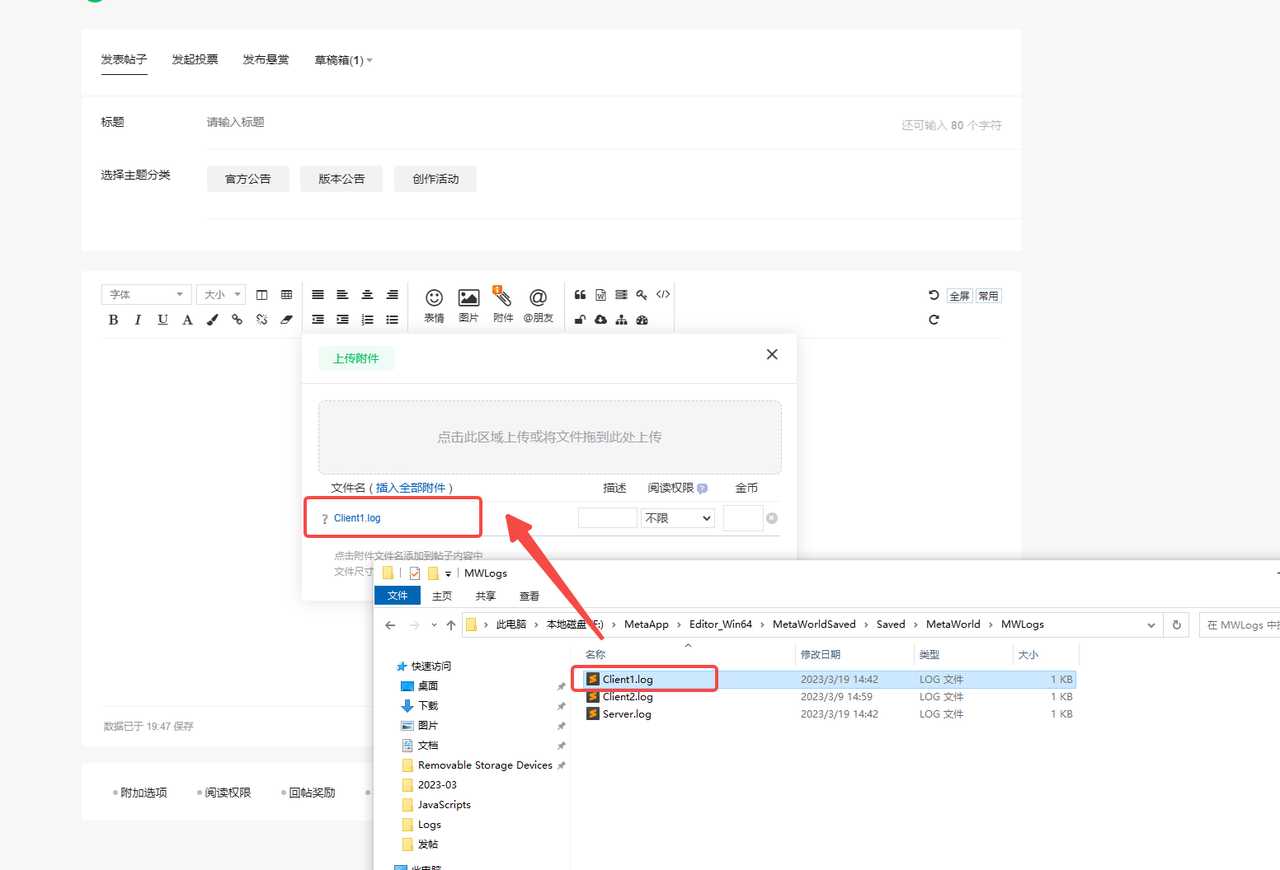
Task: Click the key hidden-content icon
Action: tap(642, 295)
